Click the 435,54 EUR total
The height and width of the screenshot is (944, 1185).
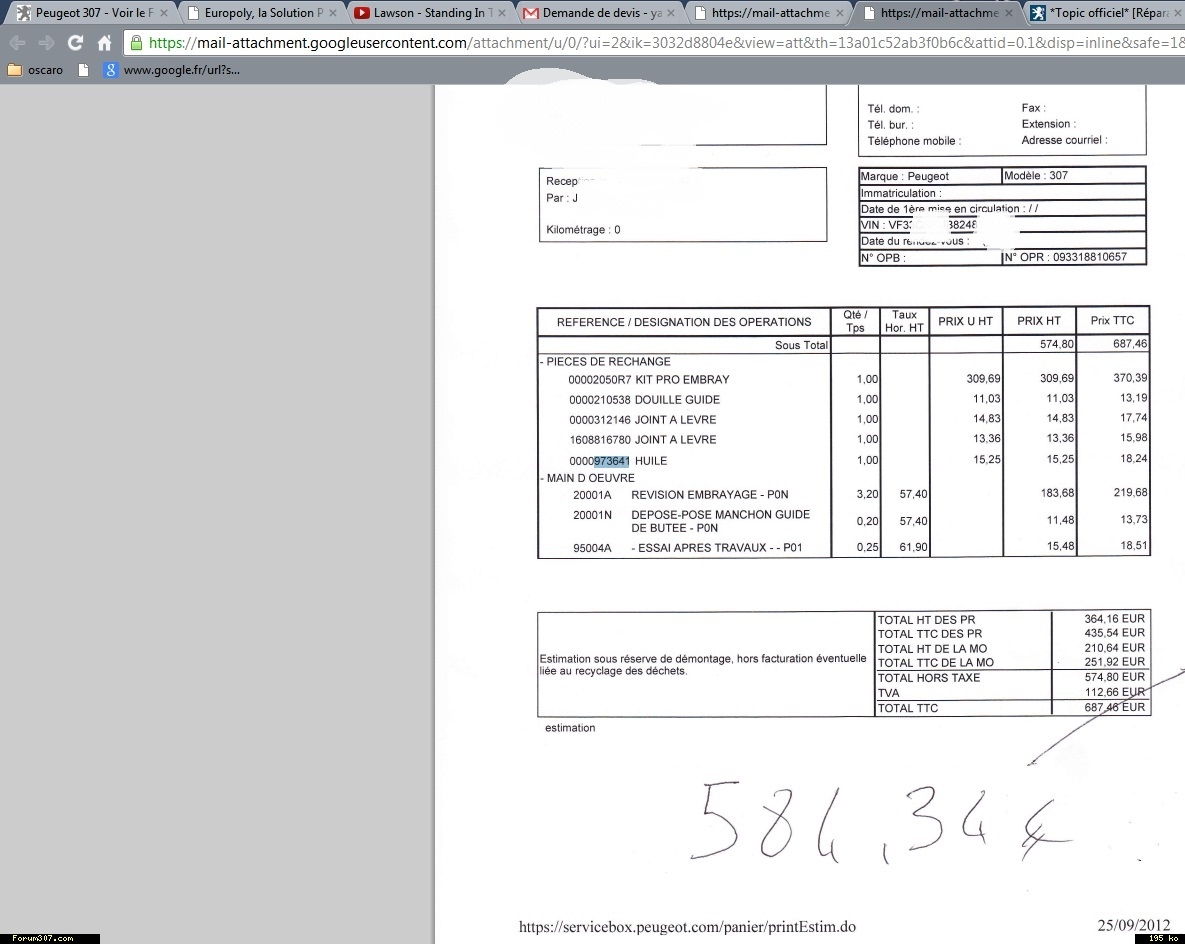point(1114,633)
